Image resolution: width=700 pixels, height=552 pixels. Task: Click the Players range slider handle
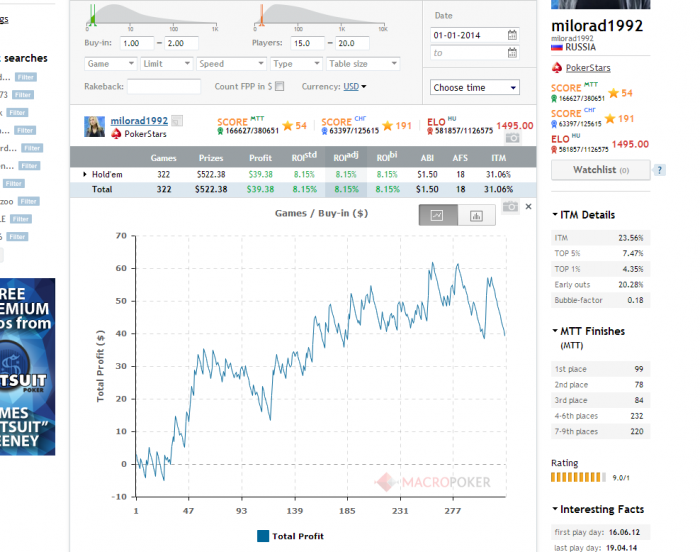[262, 16]
